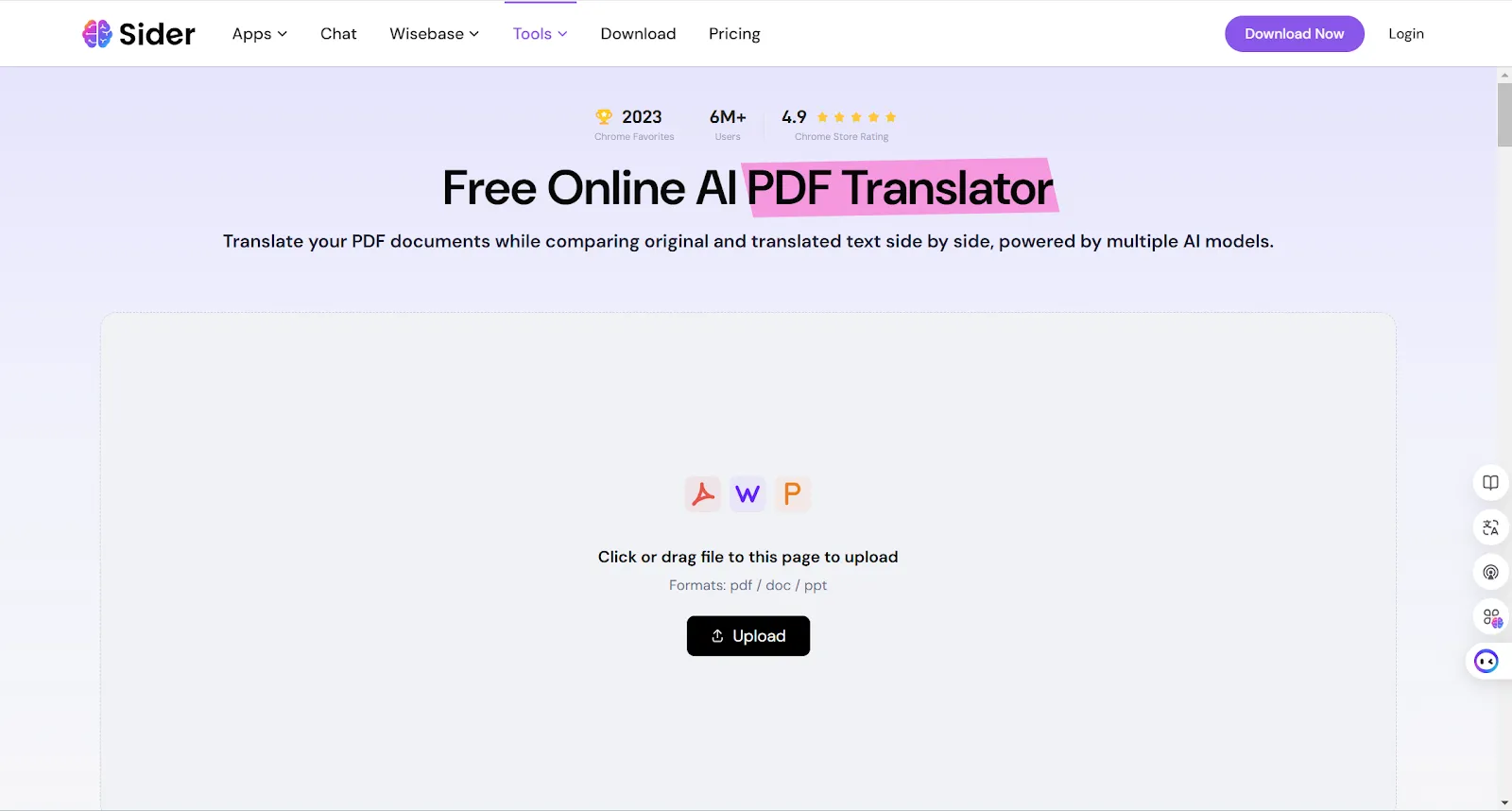Screen dimensions: 1512x811
Task: Select the PDF file format icon
Action: (x=703, y=493)
